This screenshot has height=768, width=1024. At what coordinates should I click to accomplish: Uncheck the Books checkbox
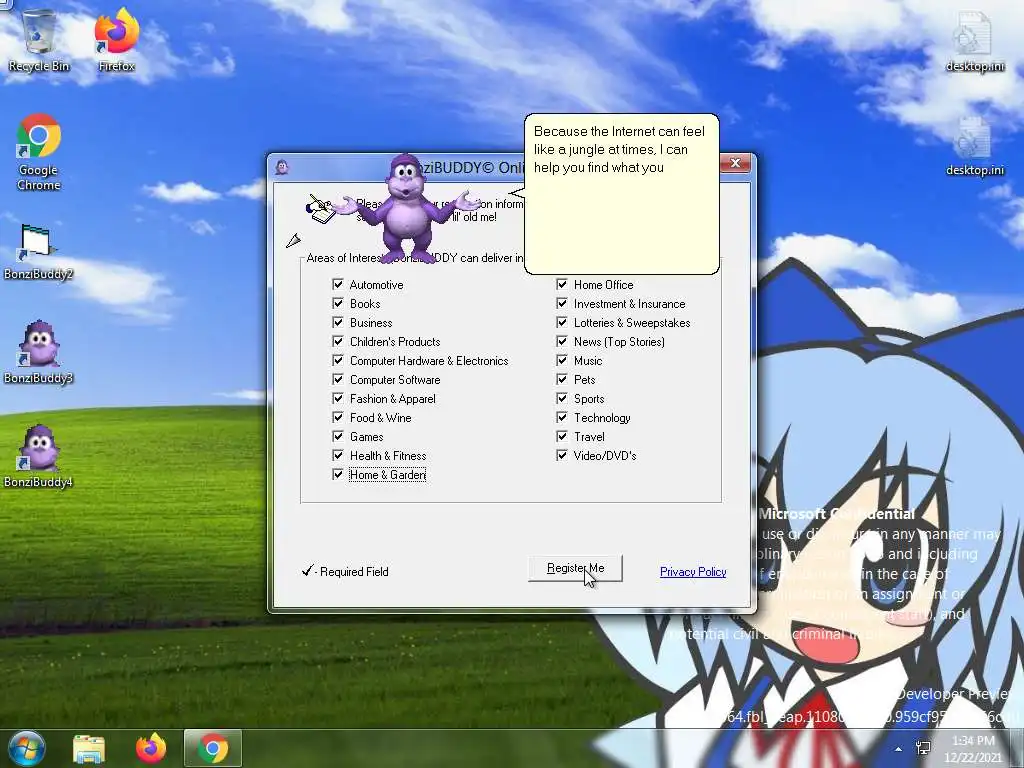tap(338, 303)
